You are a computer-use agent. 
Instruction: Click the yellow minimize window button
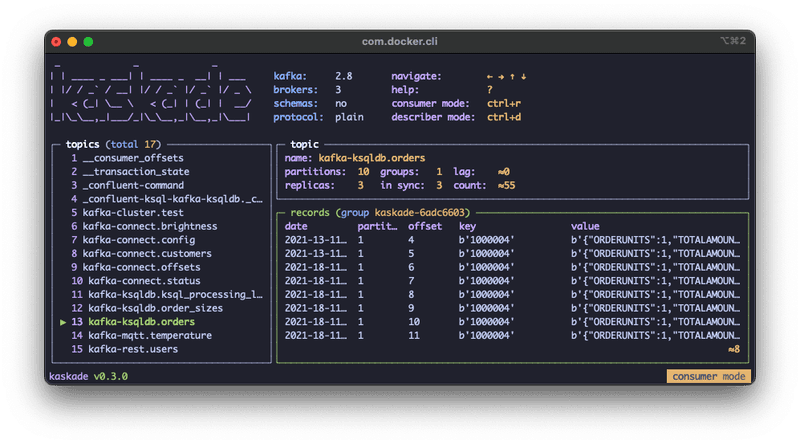pyautogui.click(x=72, y=42)
